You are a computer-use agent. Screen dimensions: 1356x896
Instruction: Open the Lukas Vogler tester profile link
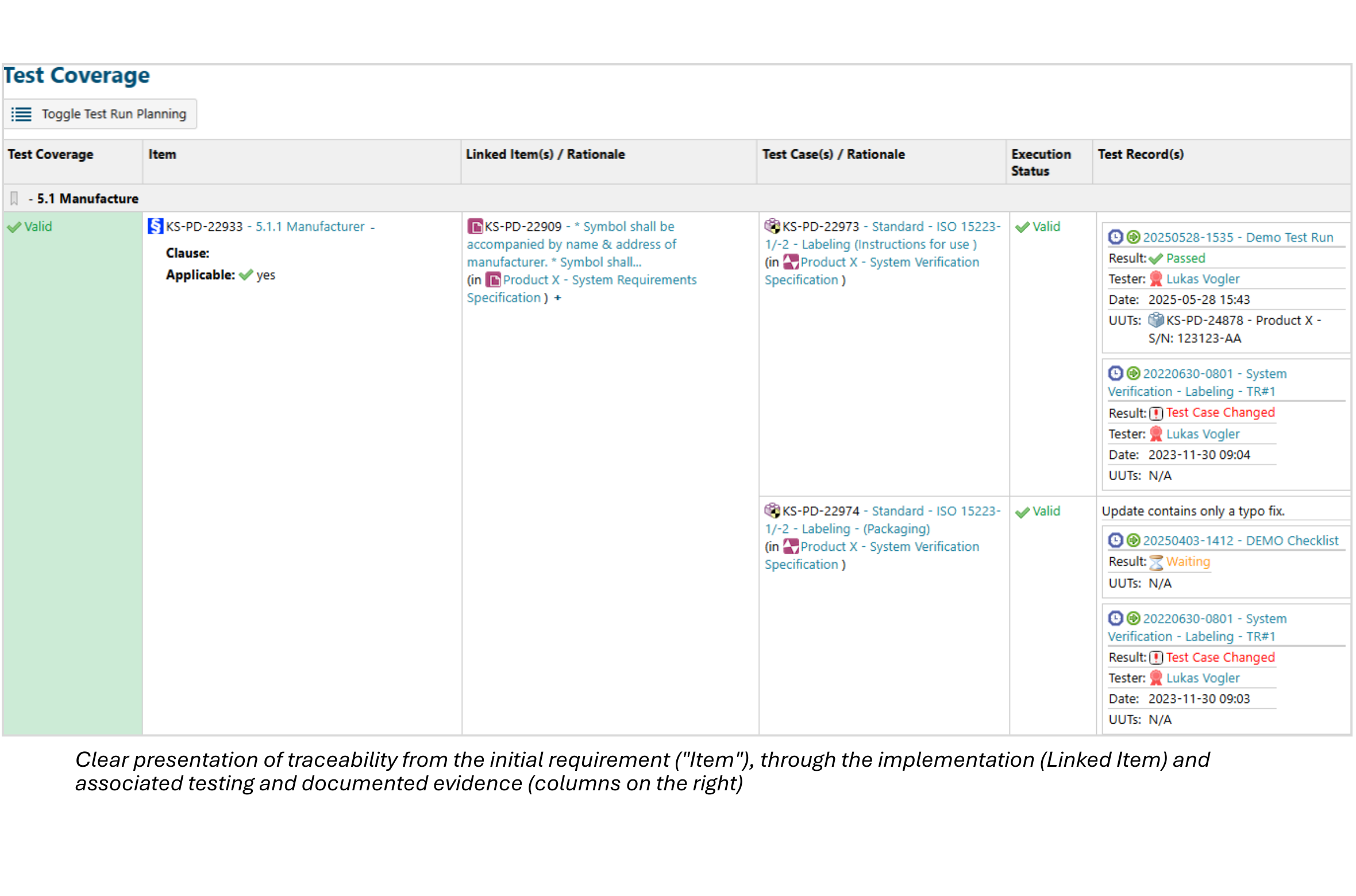[x=1203, y=279]
